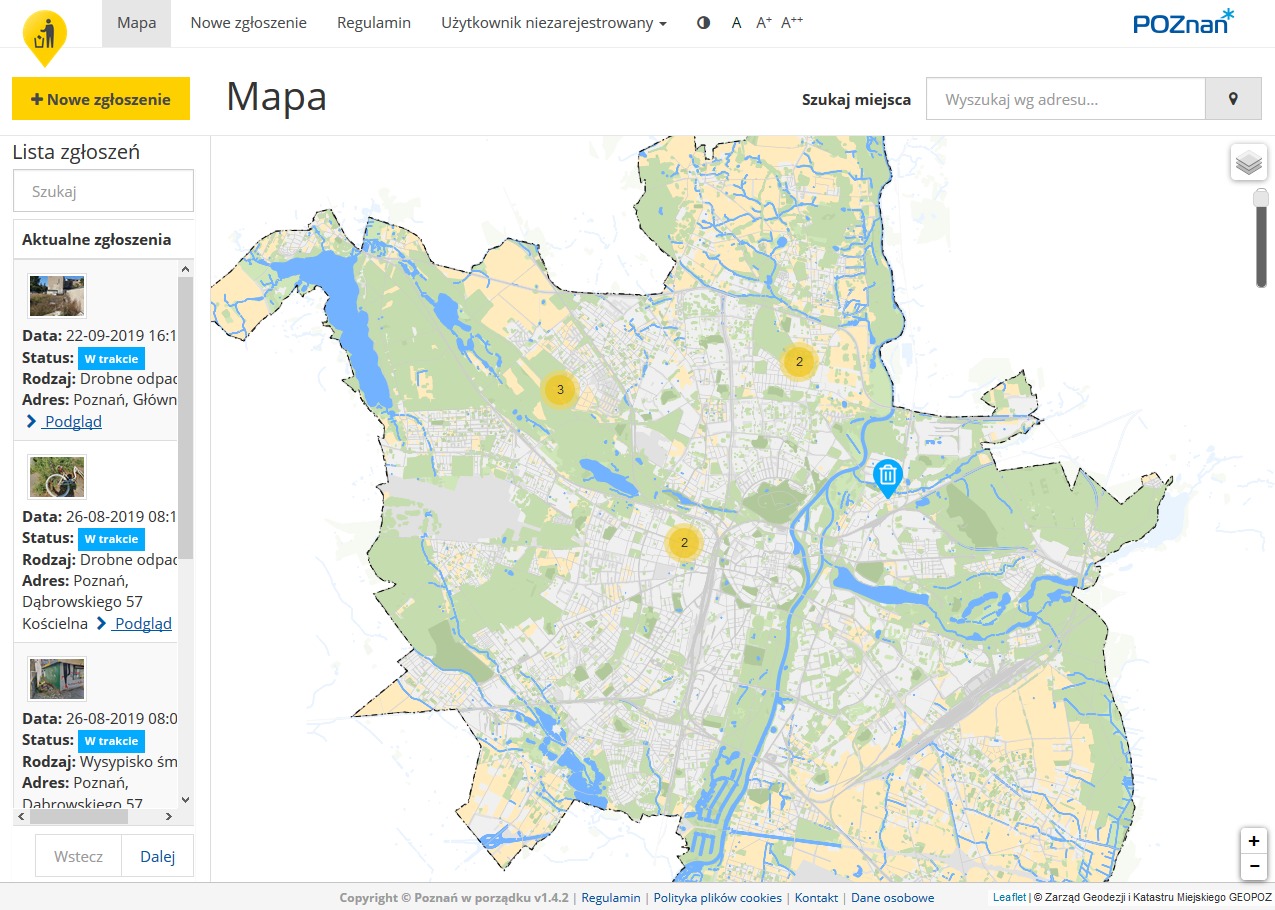The width and height of the screenshot is (1275, 910).
Task: Set the largest font size A++
Action: [x=792, y=23]
